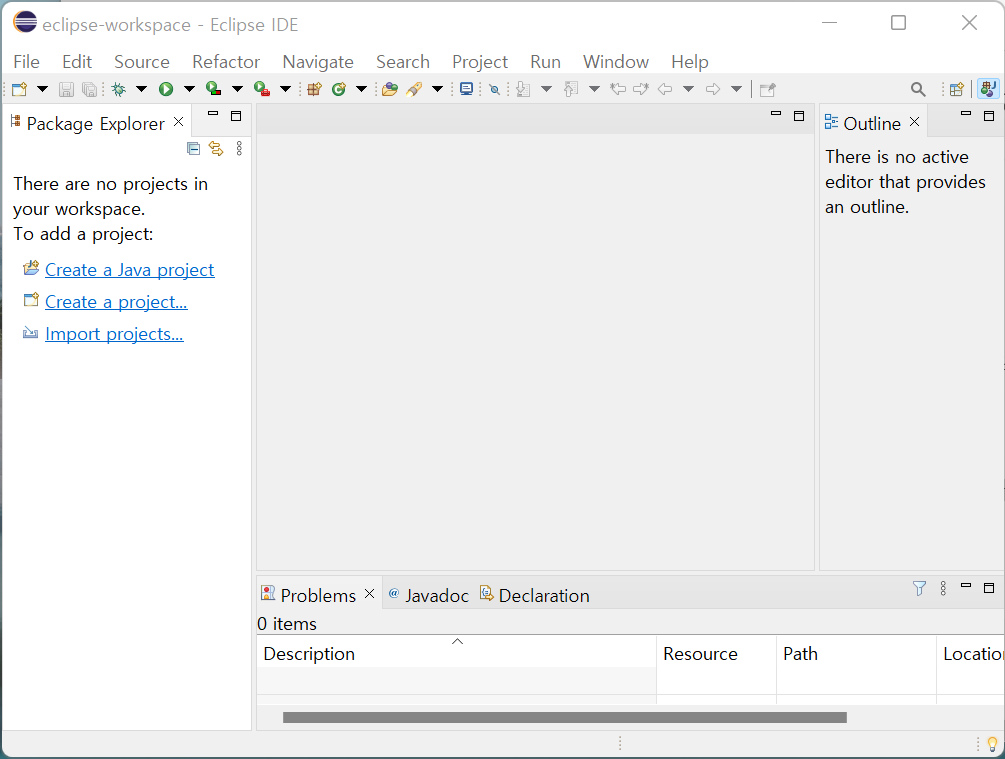The image size is (1005, 759).
Task: Click the Create a project... link
Action: point(116,302)
